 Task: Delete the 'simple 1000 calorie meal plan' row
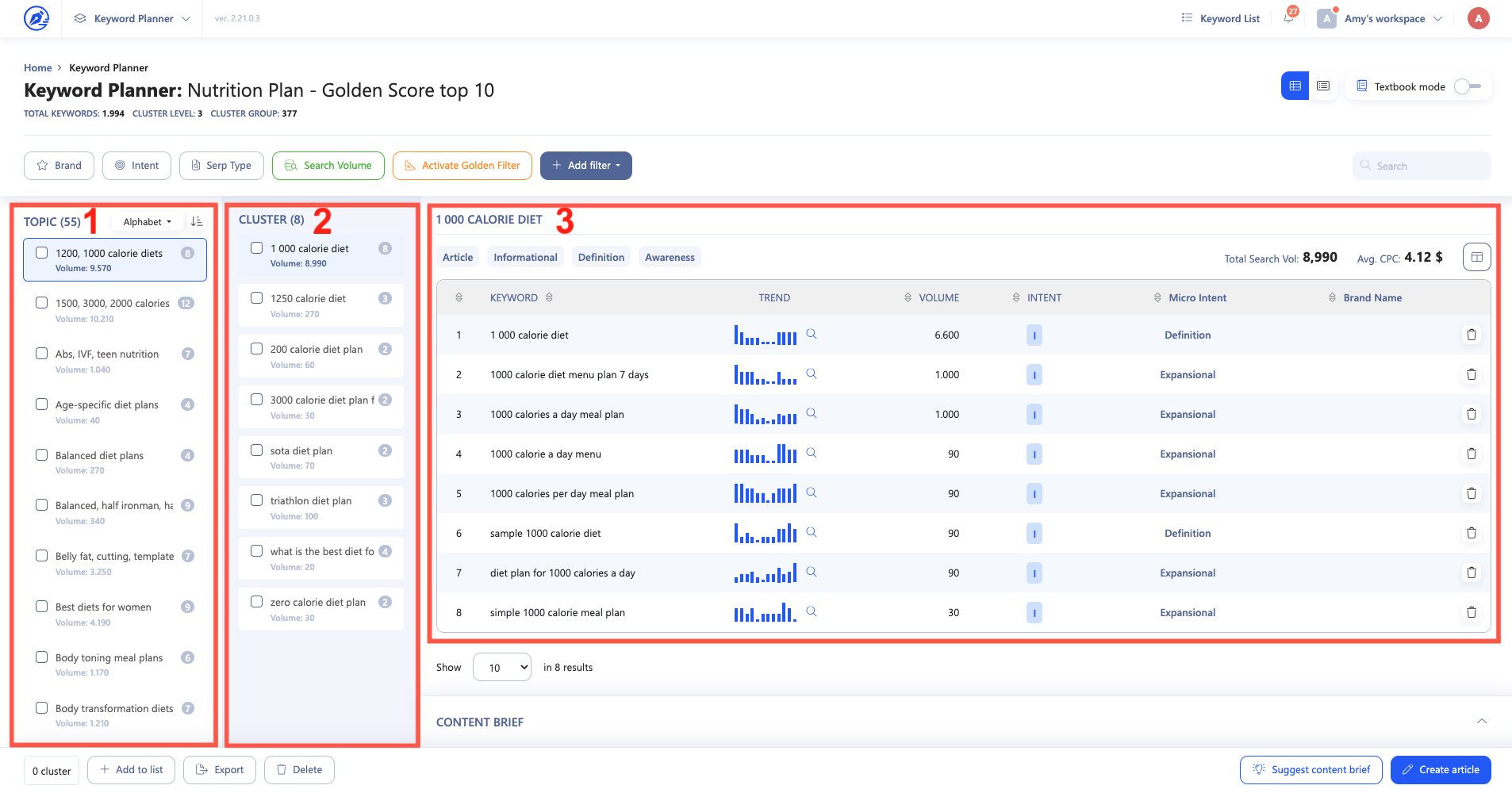point(1471,612)
